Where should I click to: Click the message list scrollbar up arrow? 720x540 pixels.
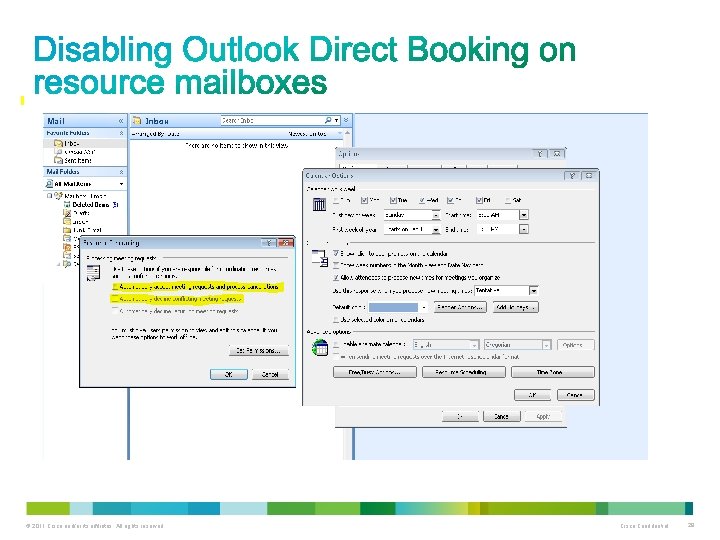pyautogui.click(x=347, y=133)
